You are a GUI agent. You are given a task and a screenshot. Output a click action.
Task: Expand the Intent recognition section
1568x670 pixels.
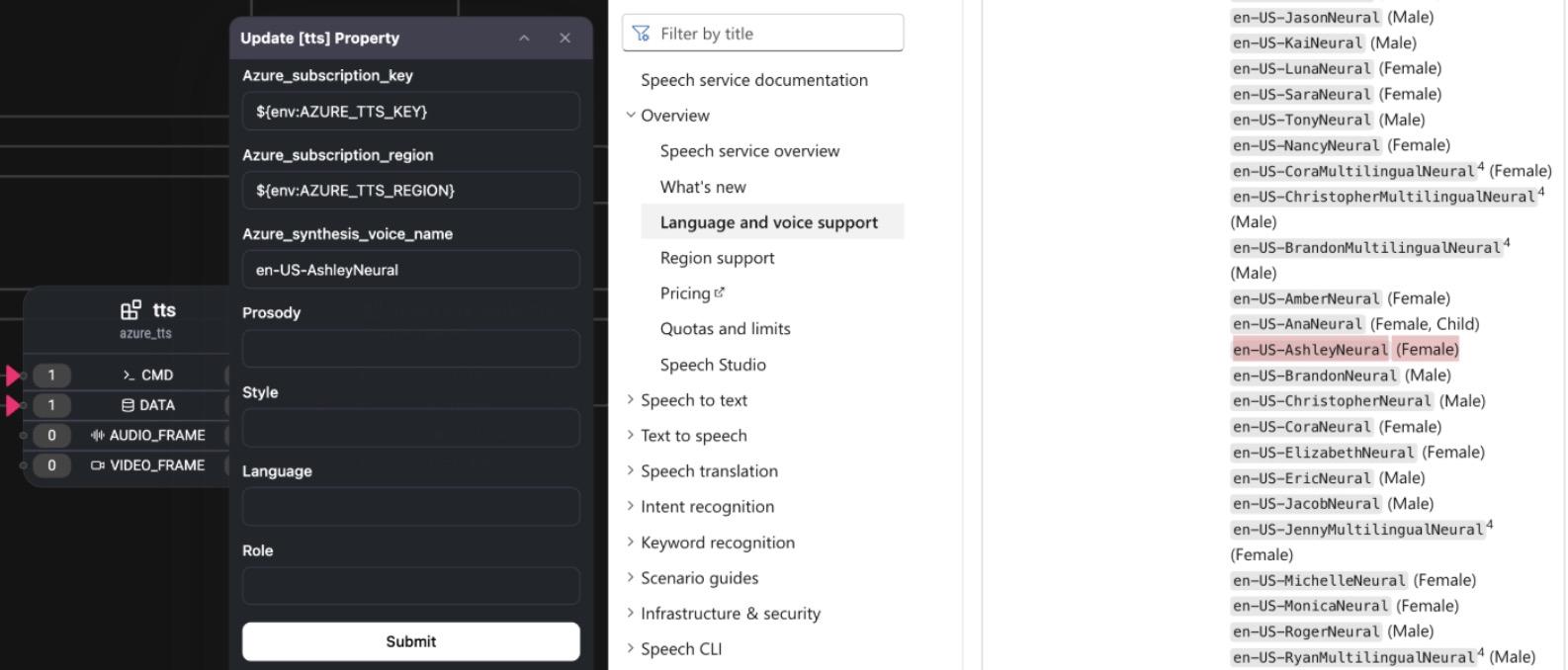[x=632, y=506]
